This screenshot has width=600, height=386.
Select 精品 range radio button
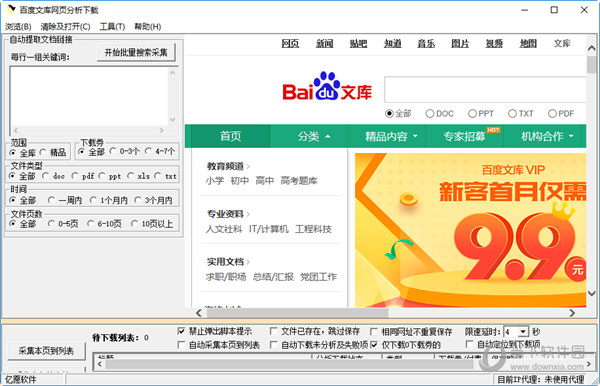coord(43,152)
